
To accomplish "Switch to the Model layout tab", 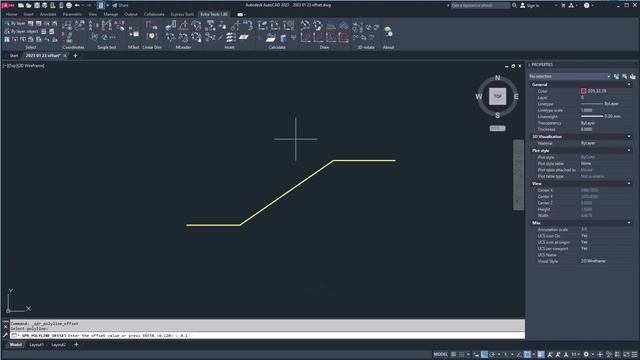I will point(16,344).
